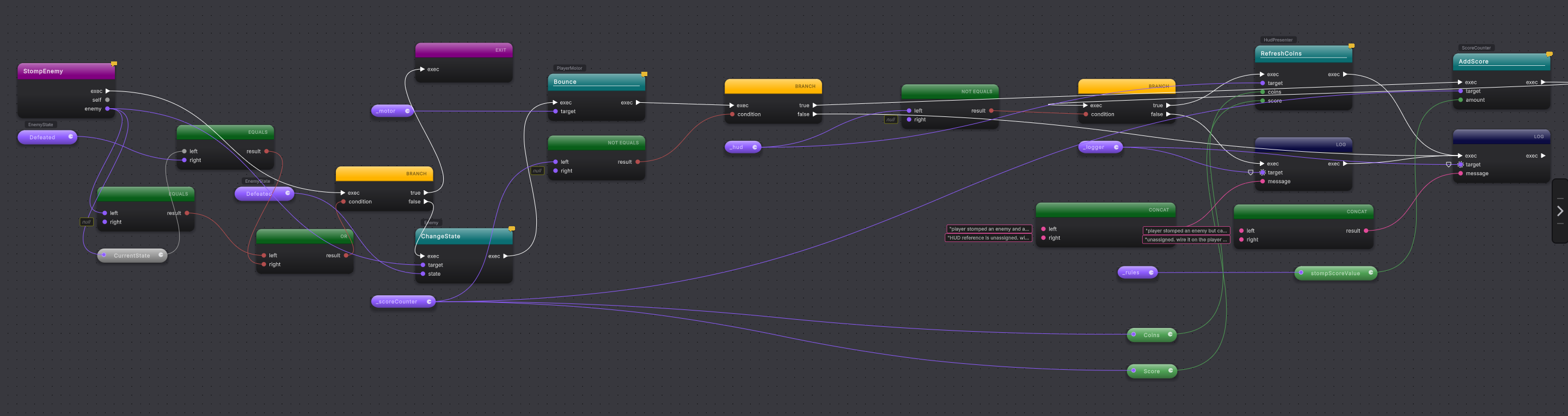Click the comment flag on Bounce node
The image size is (1568, 416).
[x=644, y=74]
